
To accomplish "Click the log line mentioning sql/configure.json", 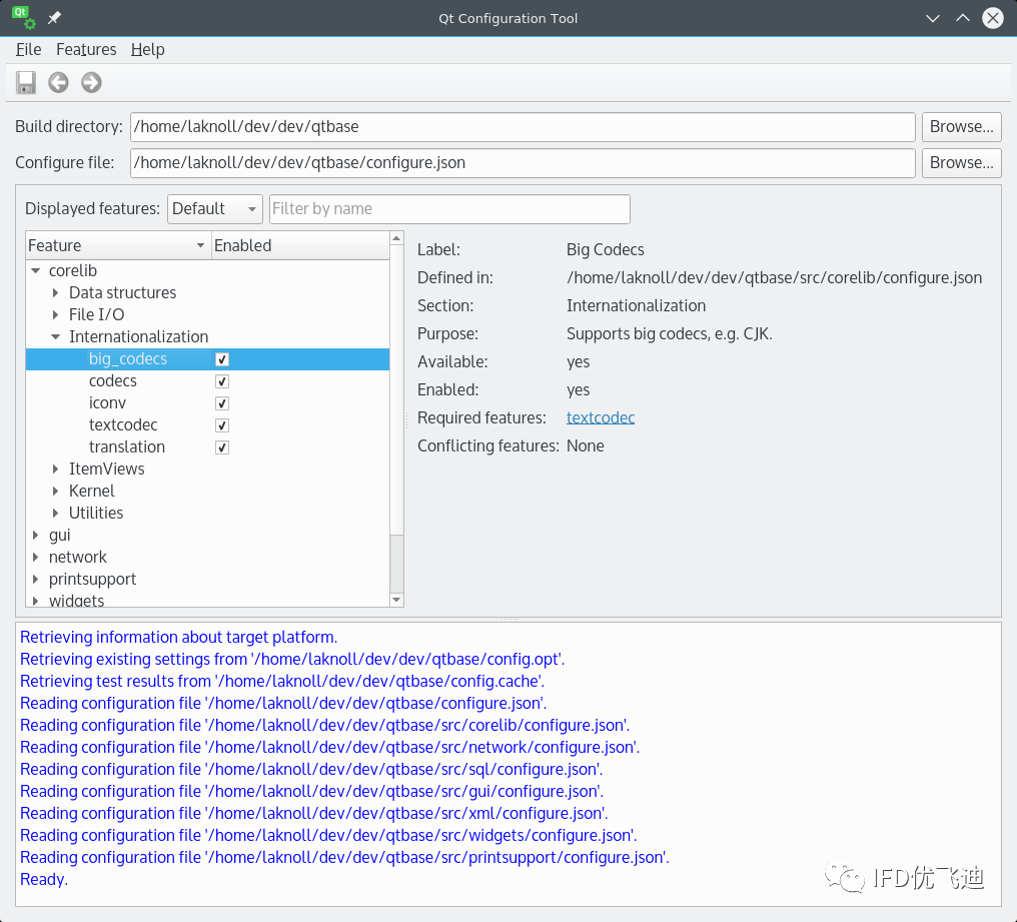I will pyautogui.click(x=311, y=770).
